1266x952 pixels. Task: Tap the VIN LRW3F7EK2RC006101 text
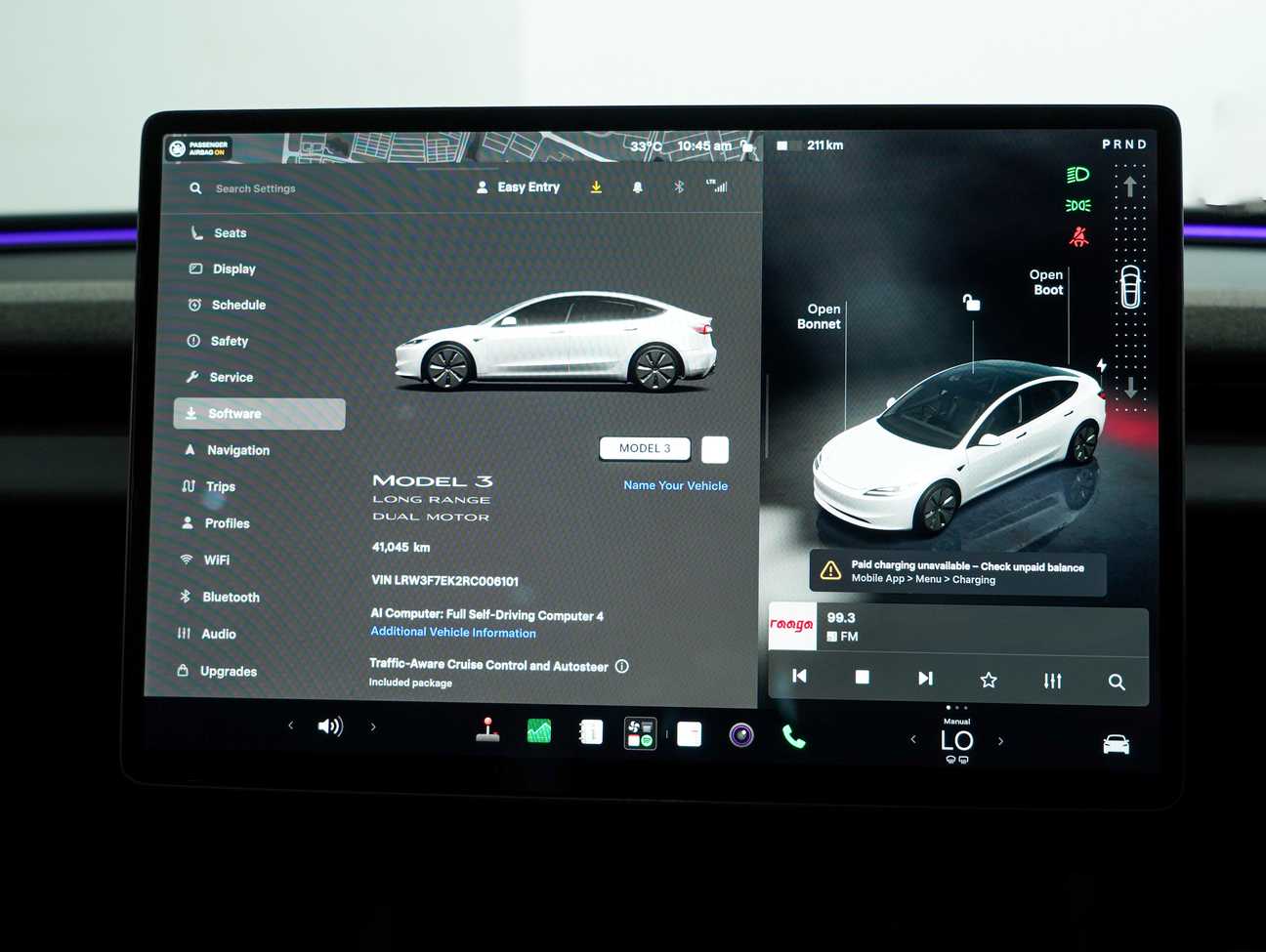point(445,581)
